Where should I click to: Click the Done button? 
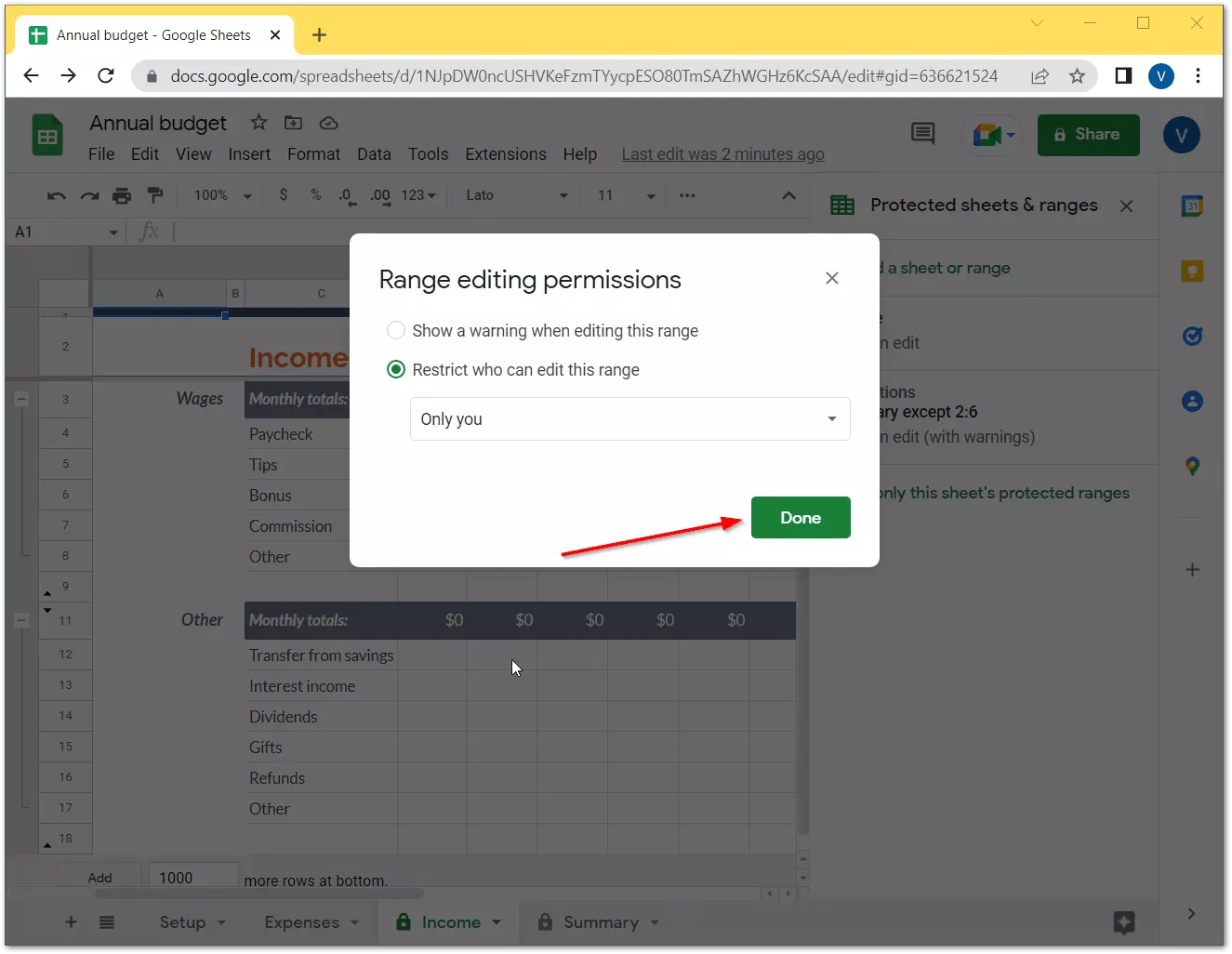point(800,517)
